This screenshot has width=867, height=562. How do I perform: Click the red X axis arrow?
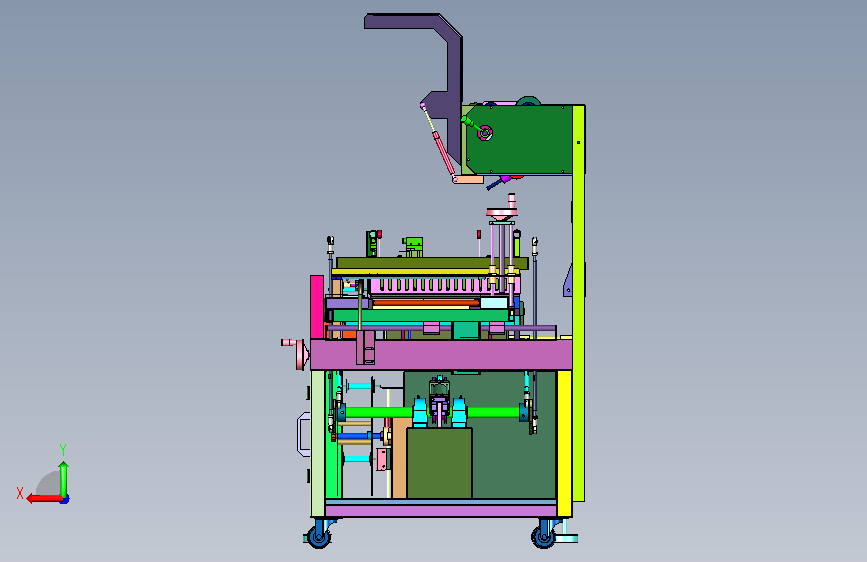point(43,498)
